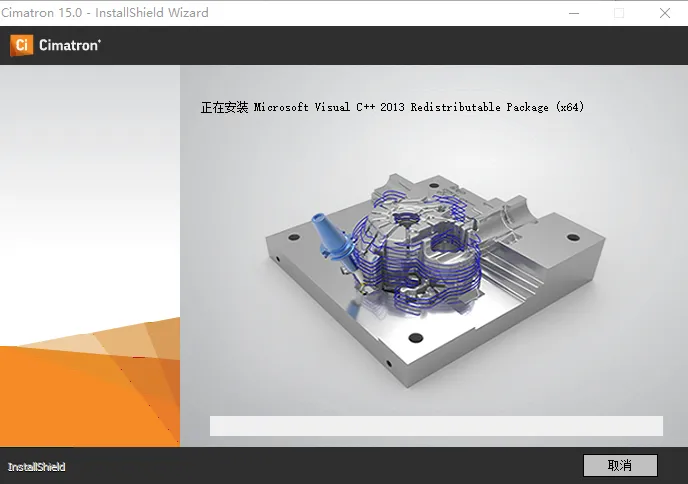
Task: Click the 取消 cancel button
Action: [620, 465]
